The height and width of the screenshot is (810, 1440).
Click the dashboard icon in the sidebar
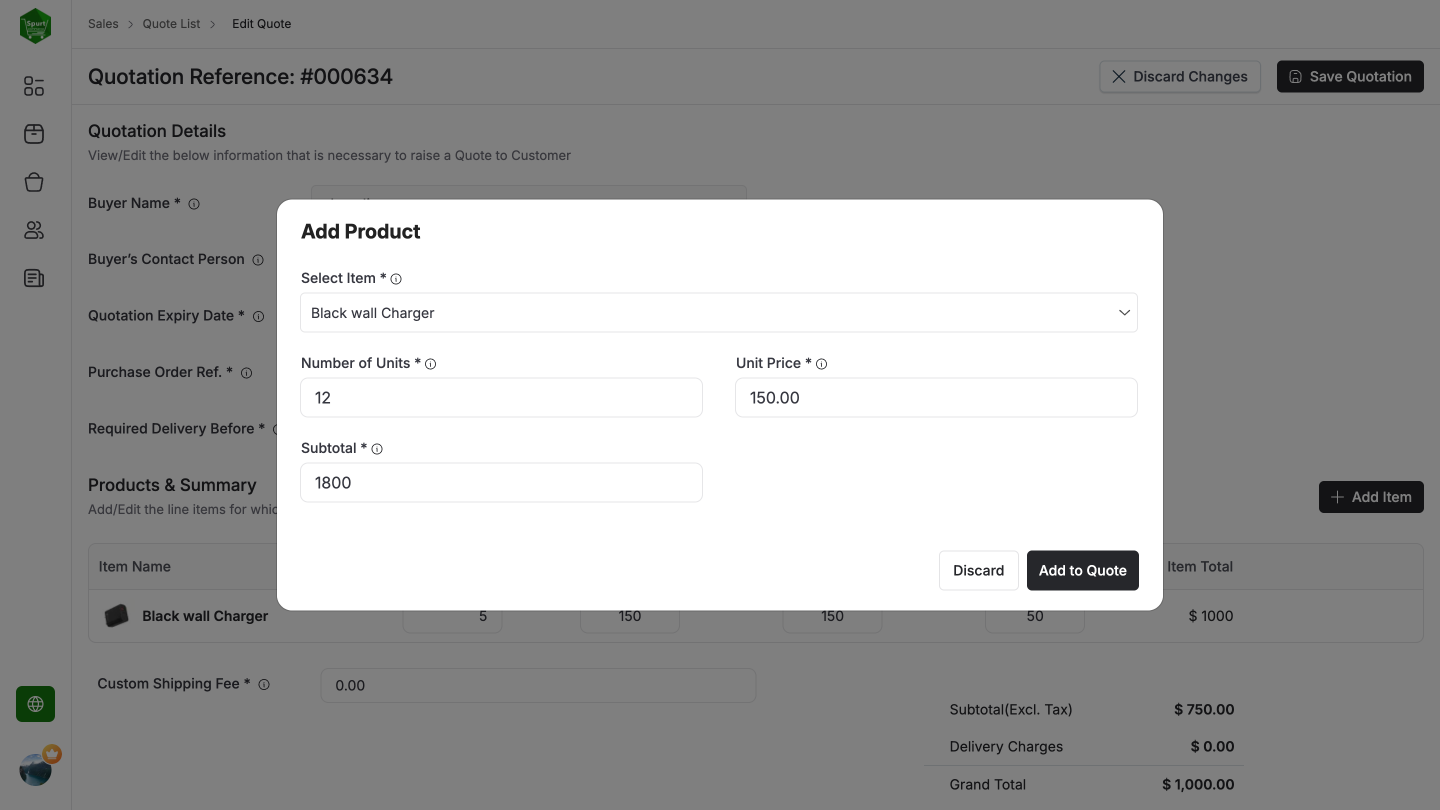pos(34,87)
